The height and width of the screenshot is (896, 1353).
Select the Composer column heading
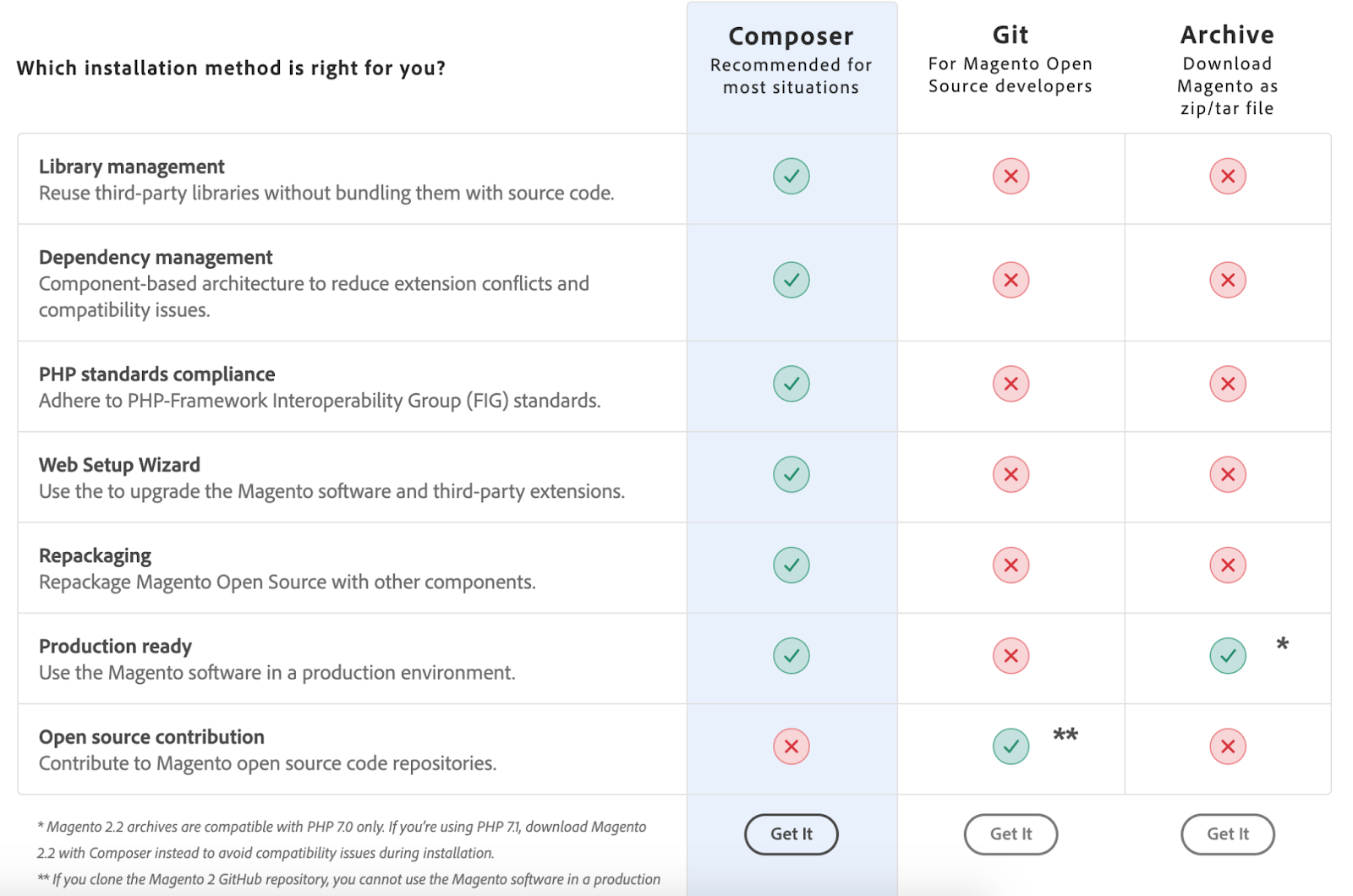(791, 36)
